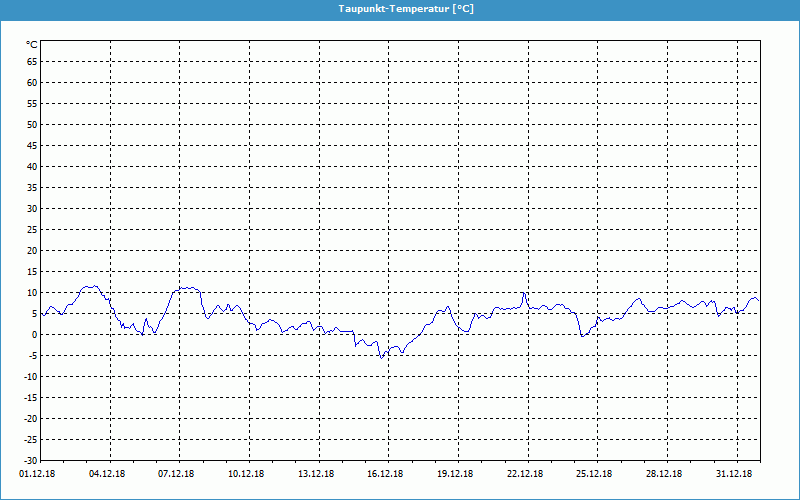800x500 pixels.
Task: Pick the 10.12.18 date label
Action: coord(247,474)
